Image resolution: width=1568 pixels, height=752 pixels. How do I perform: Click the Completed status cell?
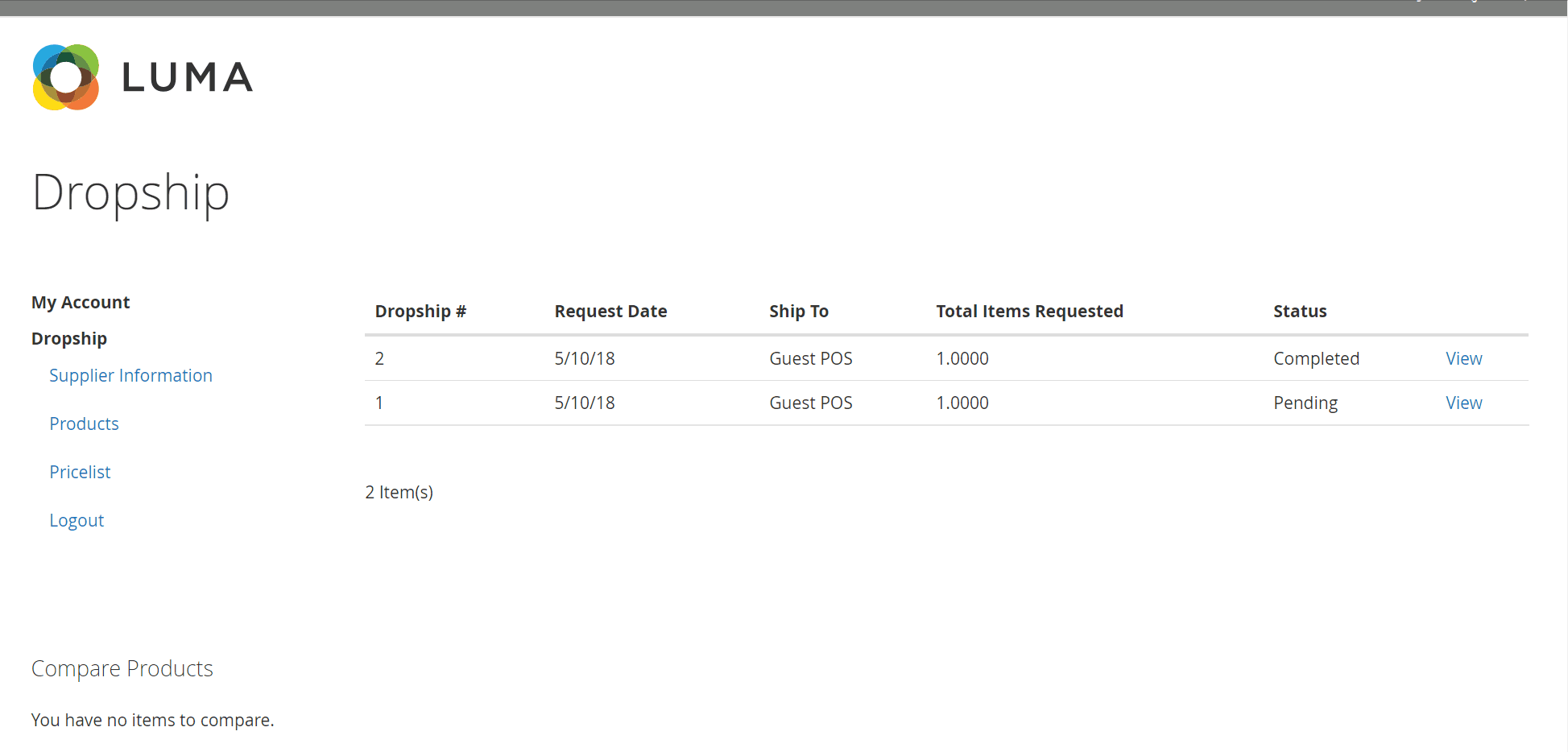pos(1316,359)
